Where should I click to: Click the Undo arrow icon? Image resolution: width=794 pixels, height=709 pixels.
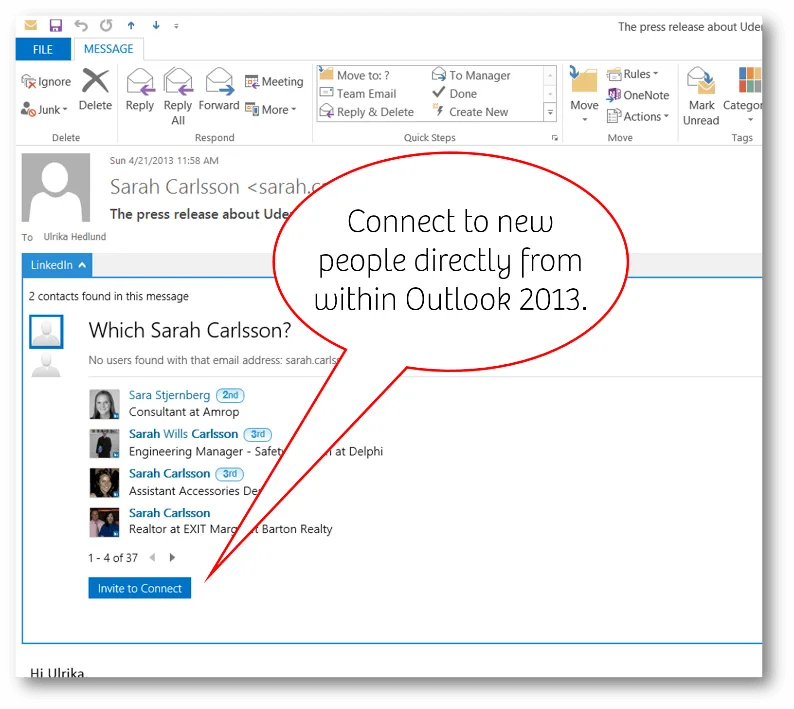(x=81, y=25)
